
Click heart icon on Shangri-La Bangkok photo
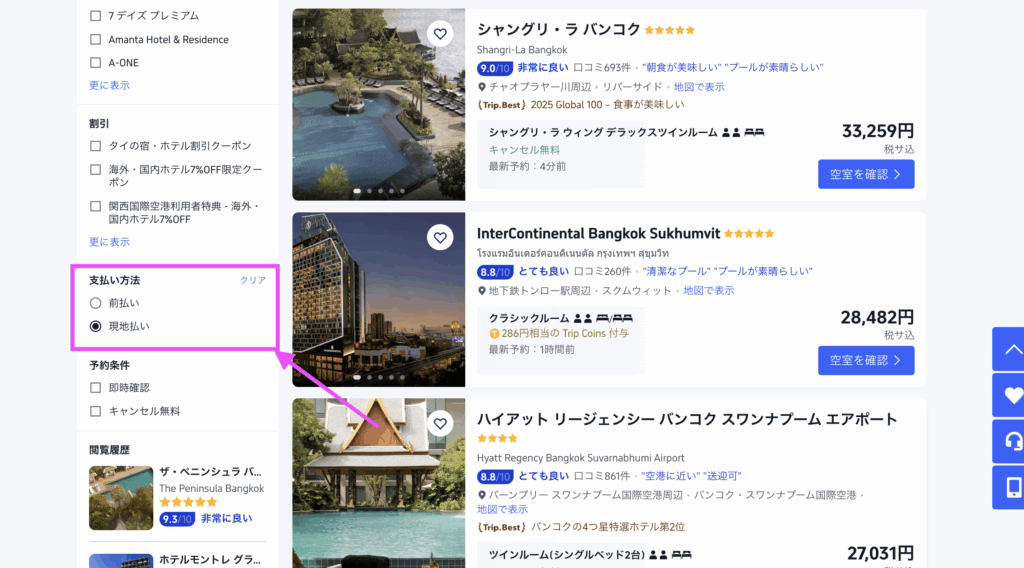click(440, 34)
